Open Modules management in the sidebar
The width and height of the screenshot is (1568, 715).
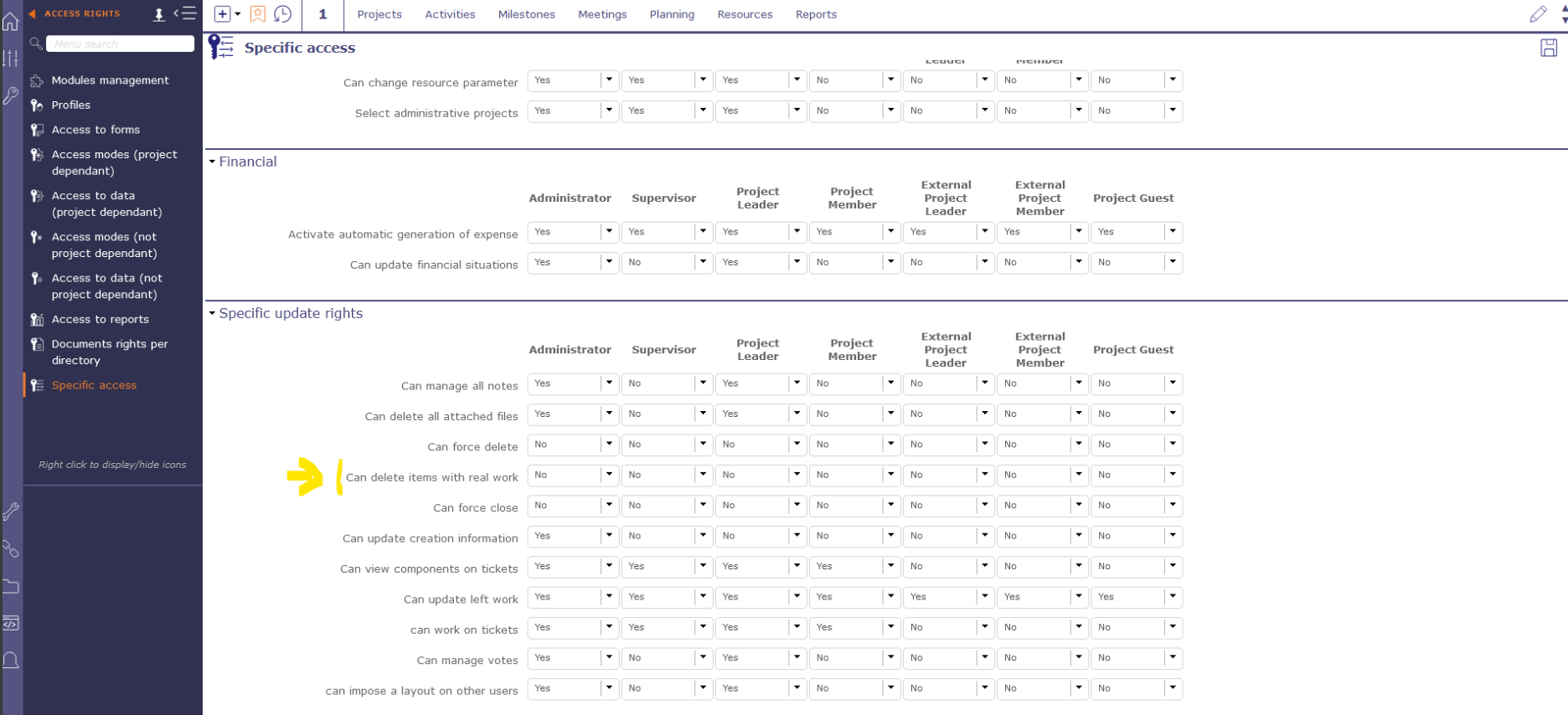click(x=110, y=80)
